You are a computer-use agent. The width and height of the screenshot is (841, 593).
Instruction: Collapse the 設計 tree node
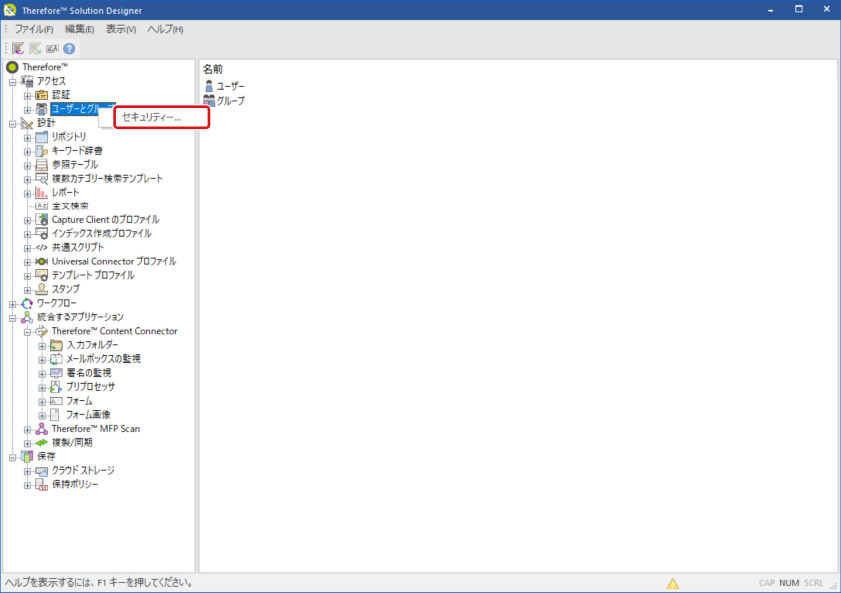(13, 123)
